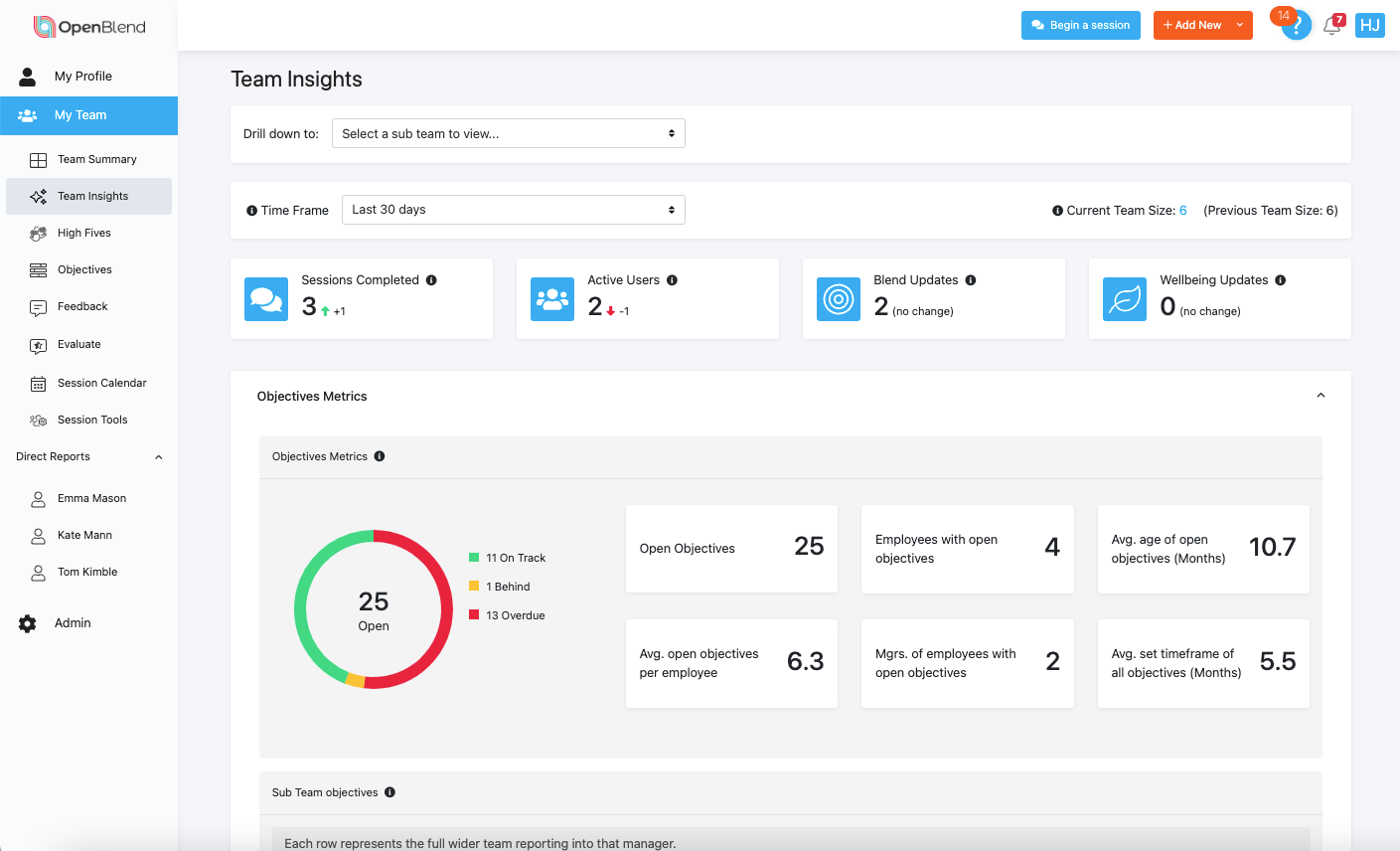
Task: Open Tom Kimble's direct report page
Action: [x=88, y=573]
